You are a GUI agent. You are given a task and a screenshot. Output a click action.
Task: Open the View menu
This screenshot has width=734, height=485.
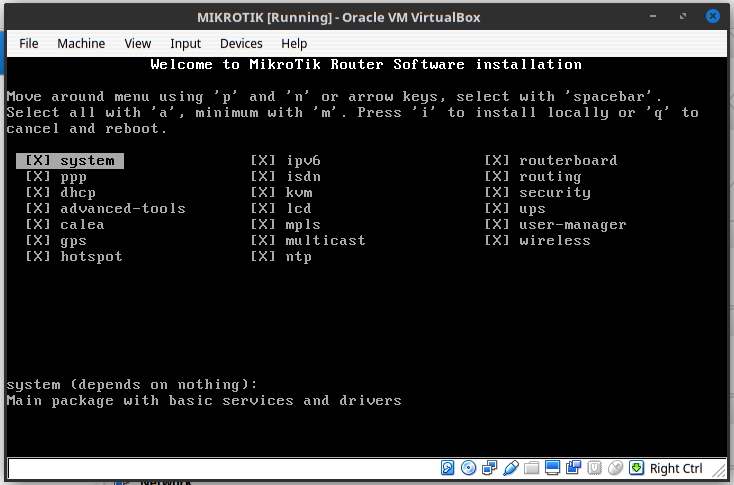(x=138, y=44)
